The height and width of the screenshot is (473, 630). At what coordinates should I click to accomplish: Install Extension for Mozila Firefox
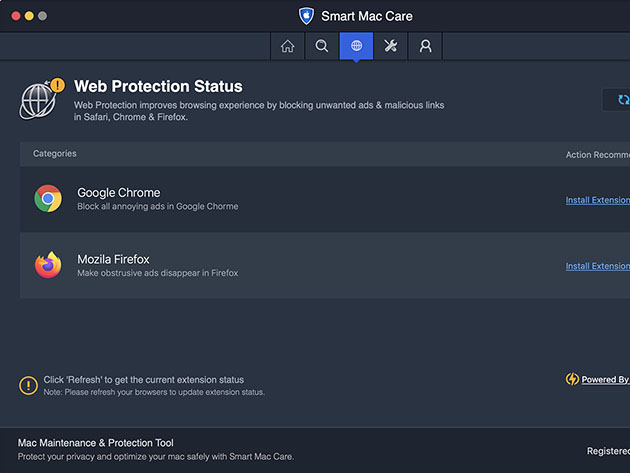(597, 266)
